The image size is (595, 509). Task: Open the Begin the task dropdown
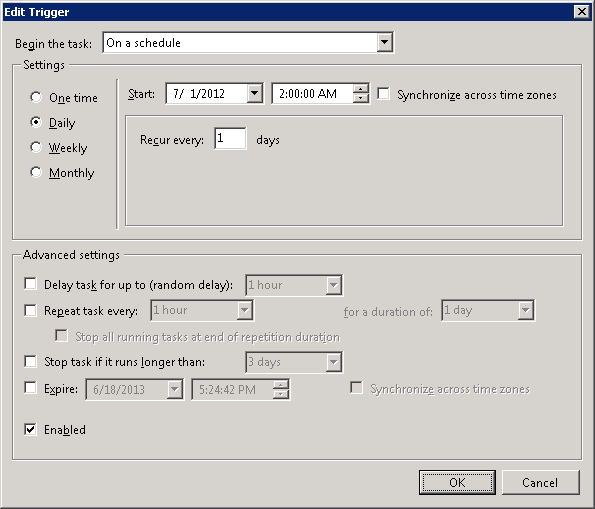[x=384, y=43]
